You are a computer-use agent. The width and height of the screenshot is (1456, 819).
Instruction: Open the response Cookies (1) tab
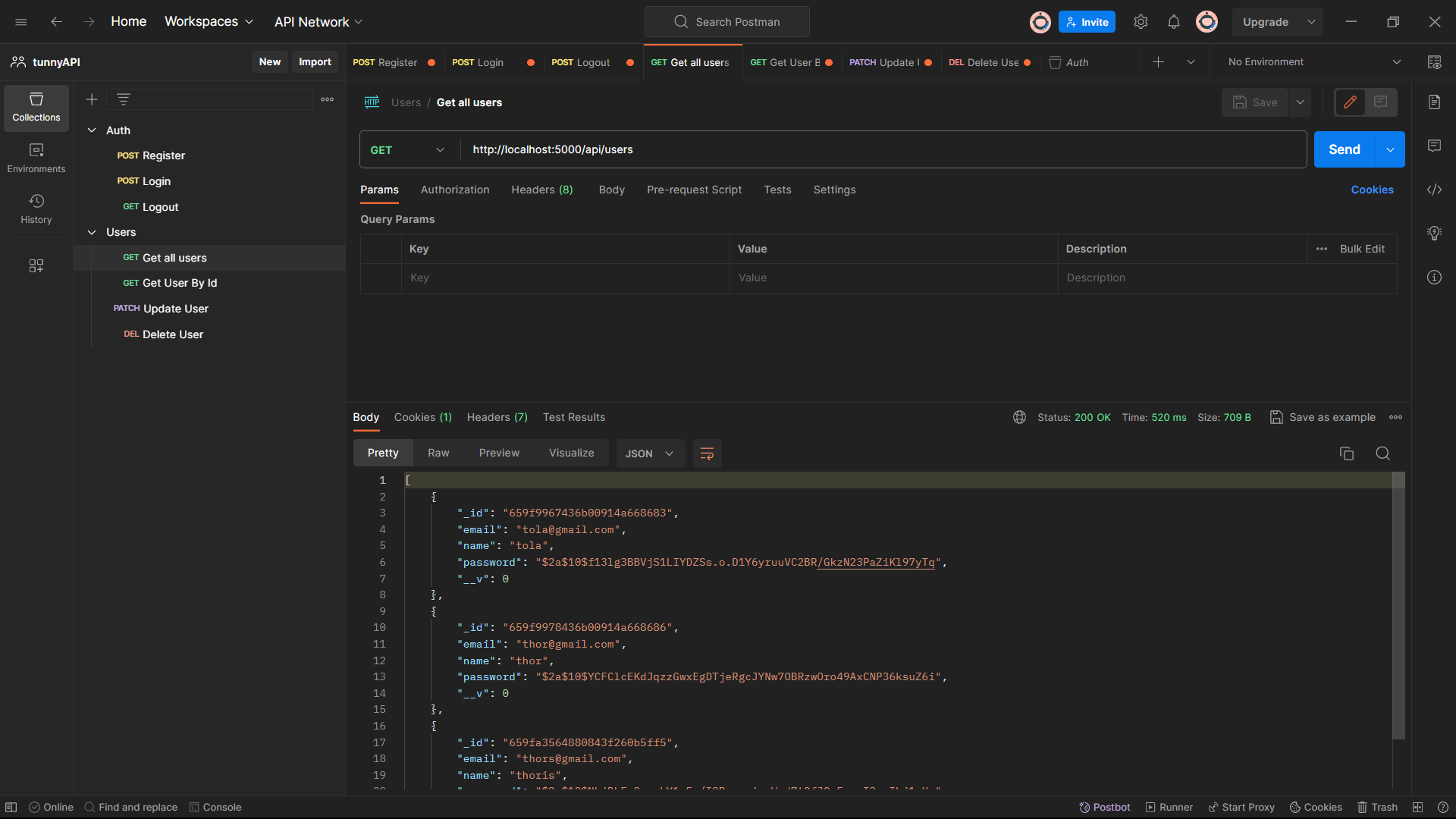[x=423, y=417]
